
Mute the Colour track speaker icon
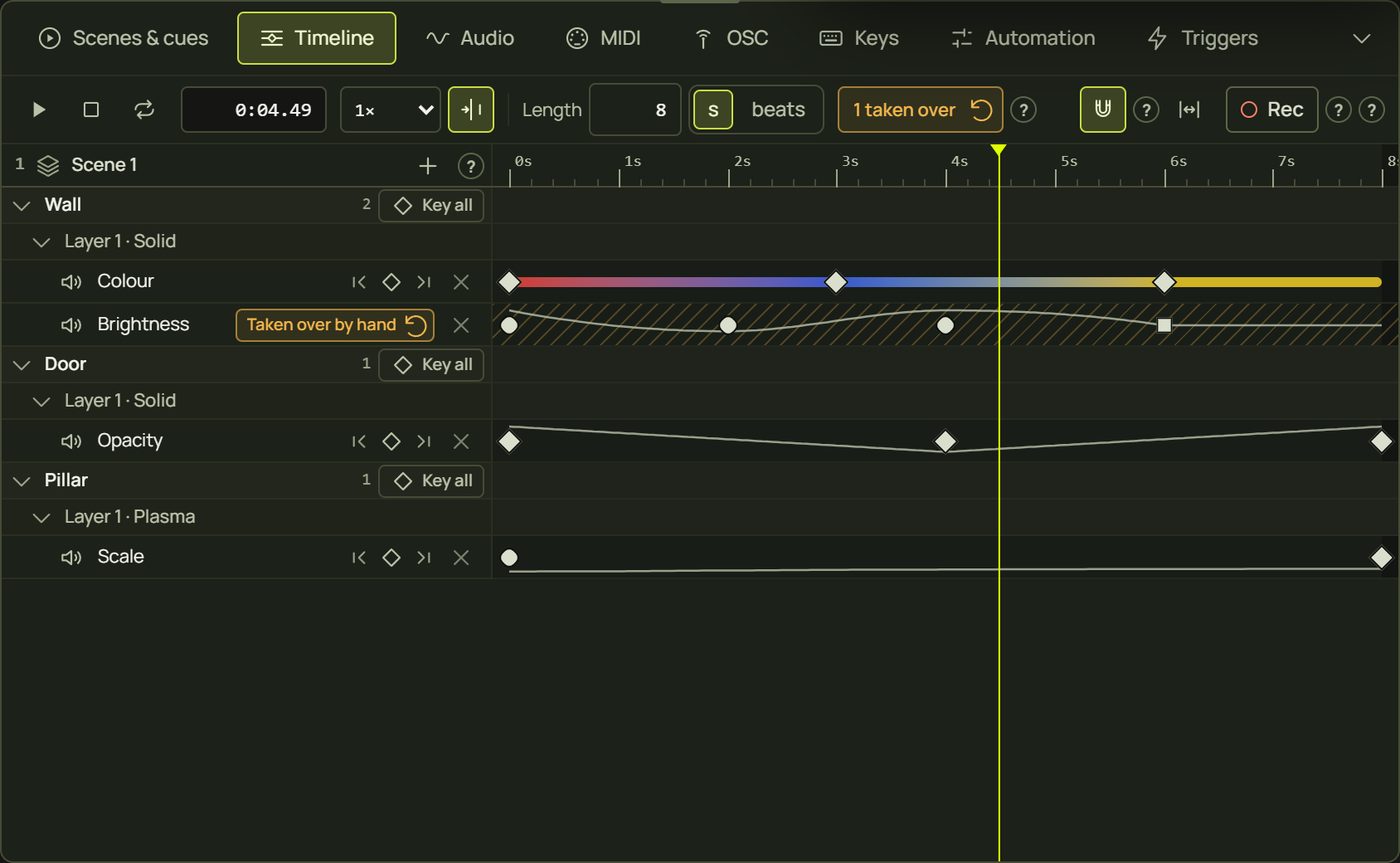click(71, 282)
